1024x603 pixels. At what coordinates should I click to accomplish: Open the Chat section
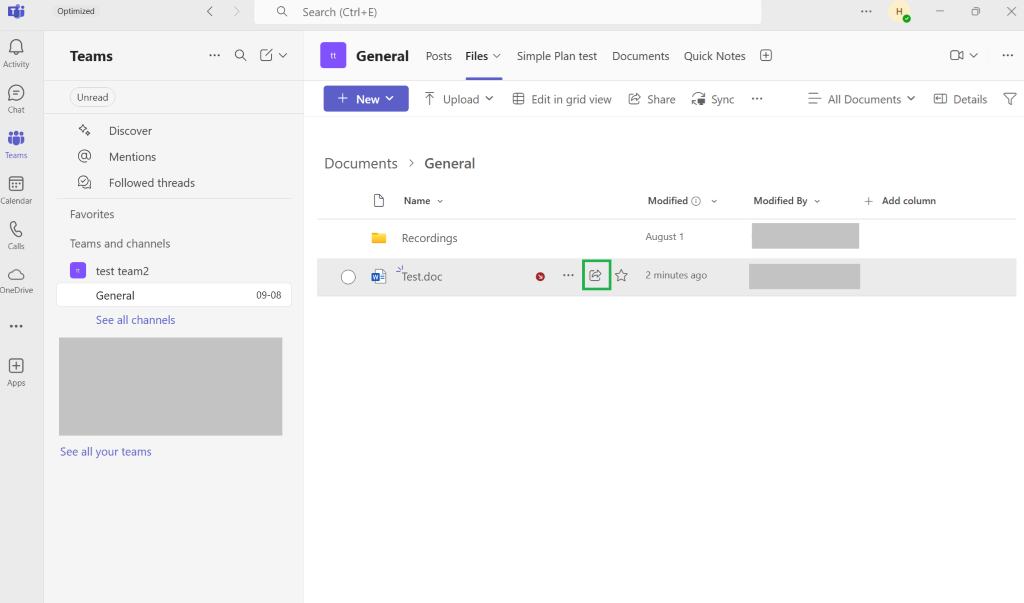16,99
